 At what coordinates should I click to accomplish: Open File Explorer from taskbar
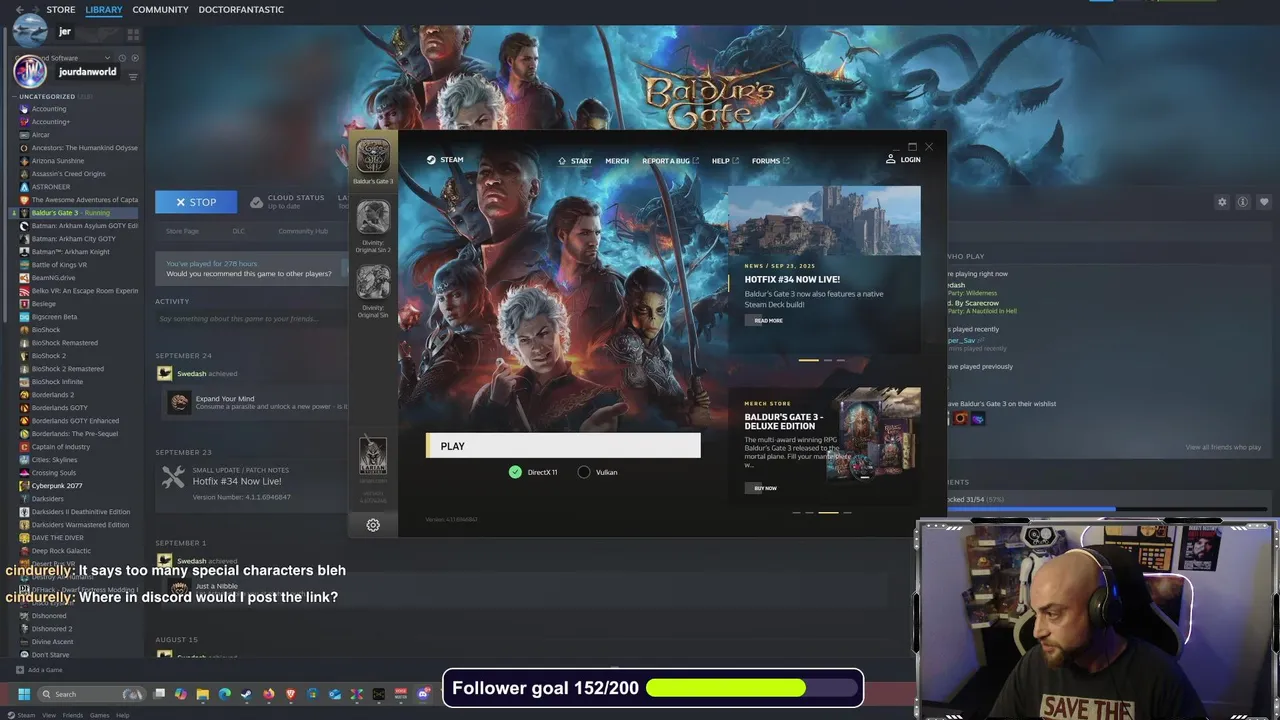[x=203, y=694]
